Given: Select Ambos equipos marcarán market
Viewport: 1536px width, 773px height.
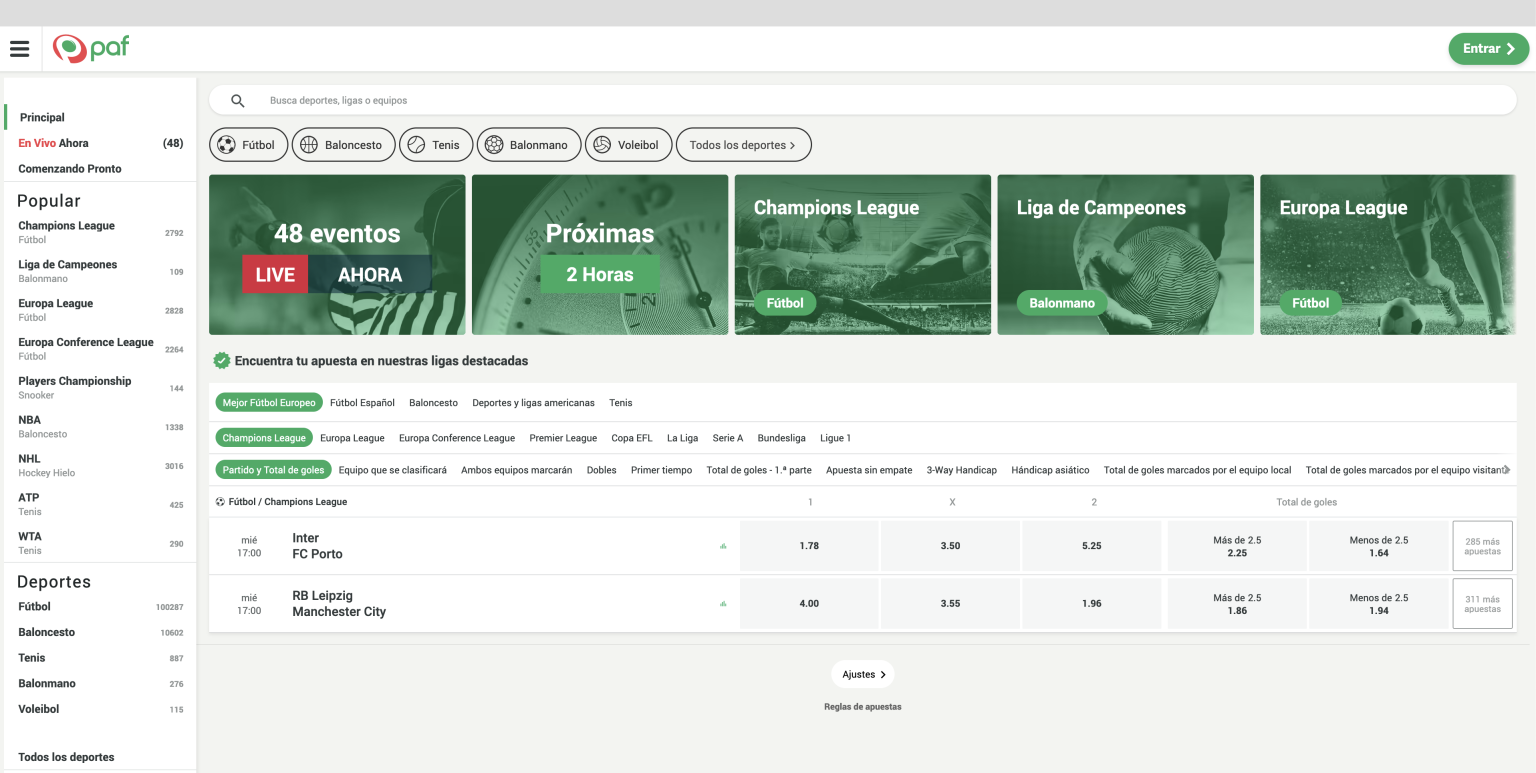Looking at the screenshot, I should click(517, 470).
